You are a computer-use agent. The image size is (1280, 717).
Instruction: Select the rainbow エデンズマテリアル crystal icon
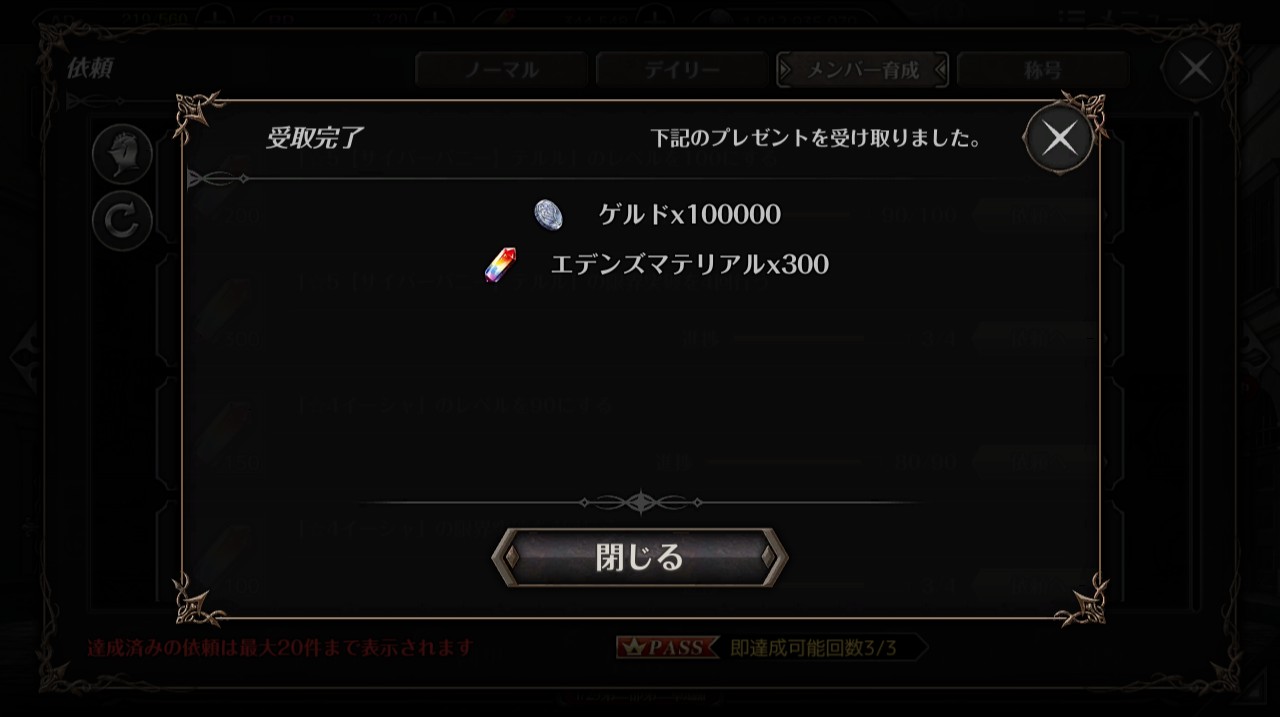coord(500,265)
